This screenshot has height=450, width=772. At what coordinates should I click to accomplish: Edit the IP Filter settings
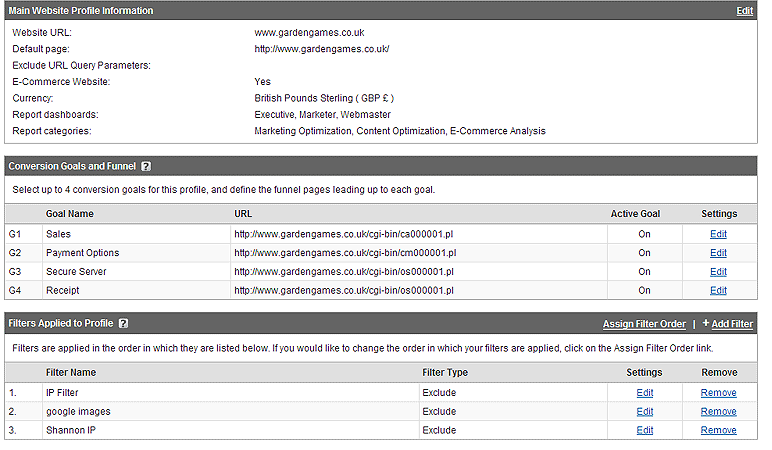pyautogui.click(x=644, y=393)
